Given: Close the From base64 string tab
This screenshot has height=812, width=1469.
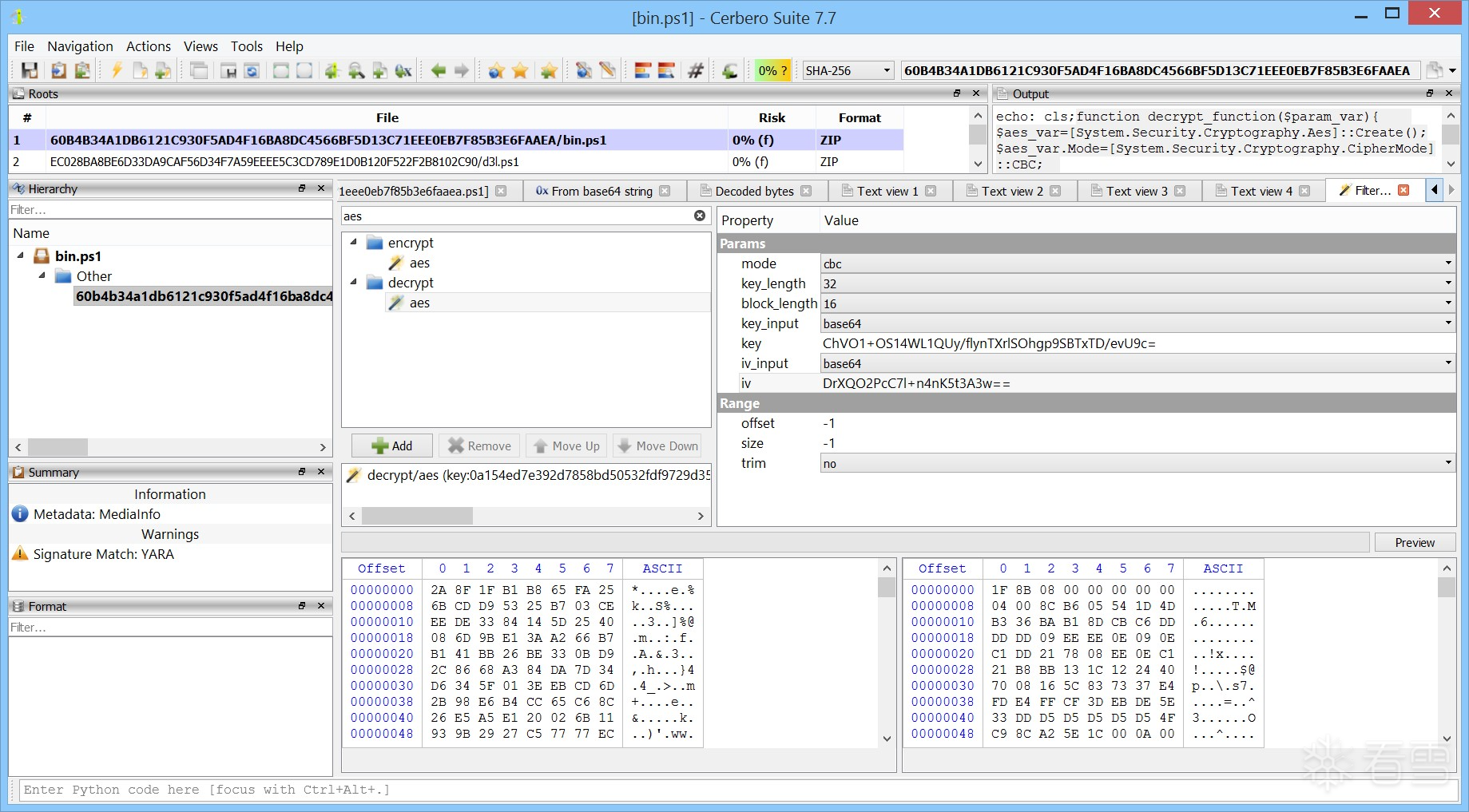Looking at the screenshot, I should pos(665,191).
